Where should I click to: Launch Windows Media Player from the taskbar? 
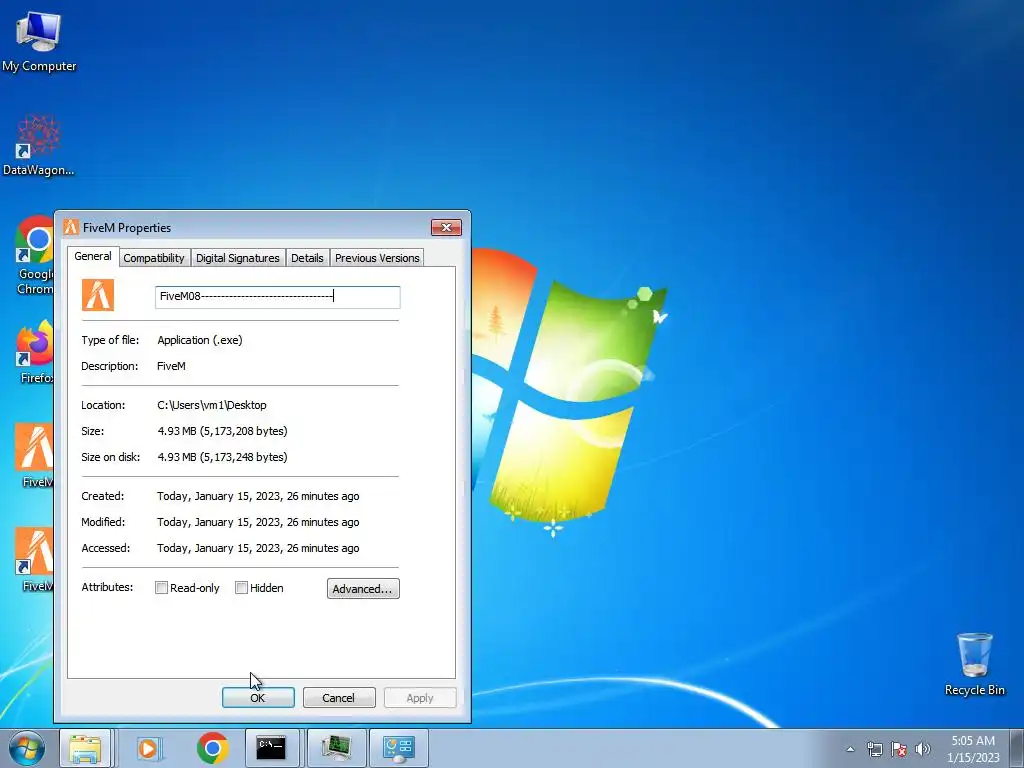[149, 748]
